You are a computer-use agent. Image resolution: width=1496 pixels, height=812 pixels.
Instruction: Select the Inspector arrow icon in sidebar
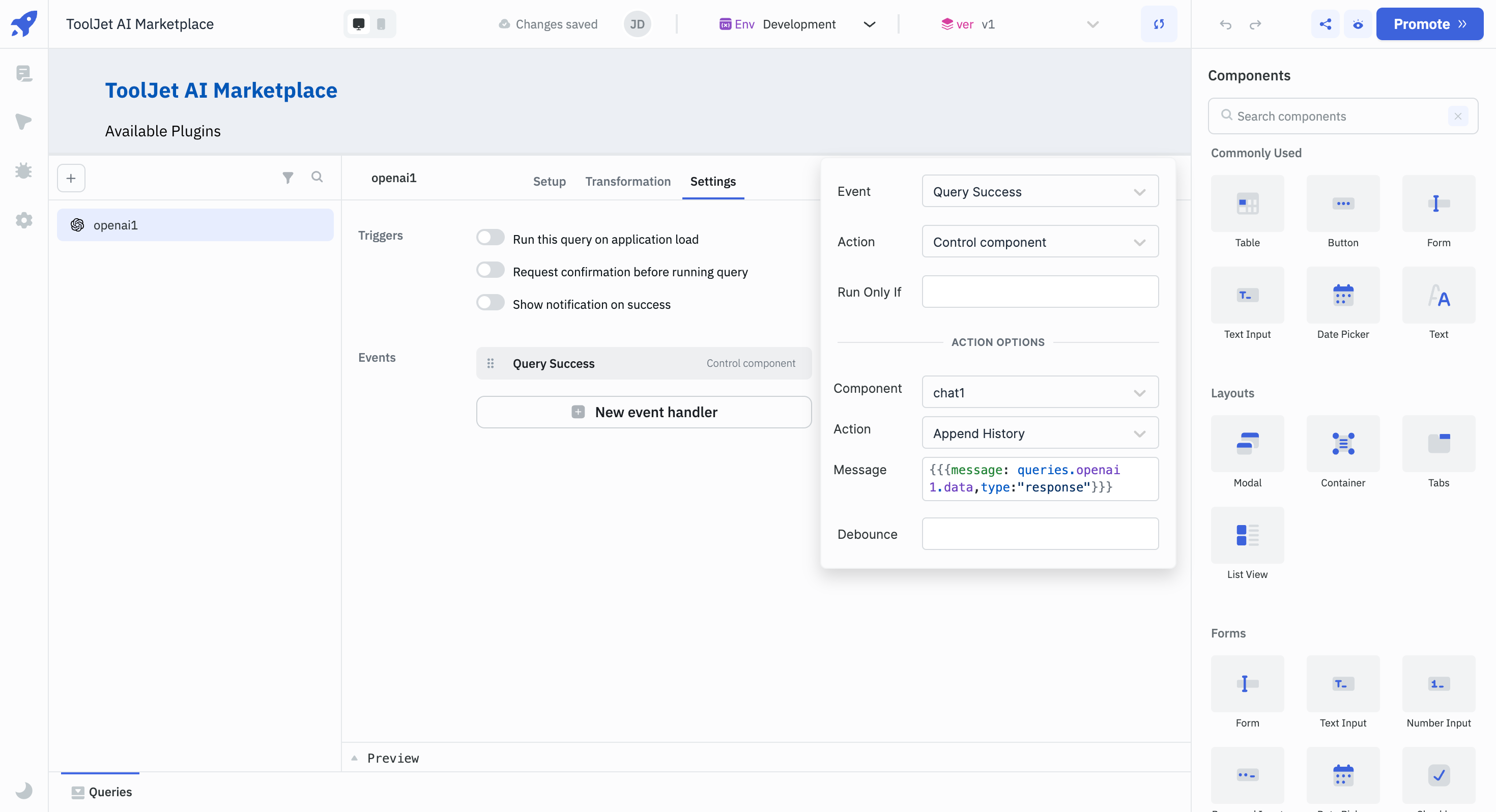coord(24,122)
